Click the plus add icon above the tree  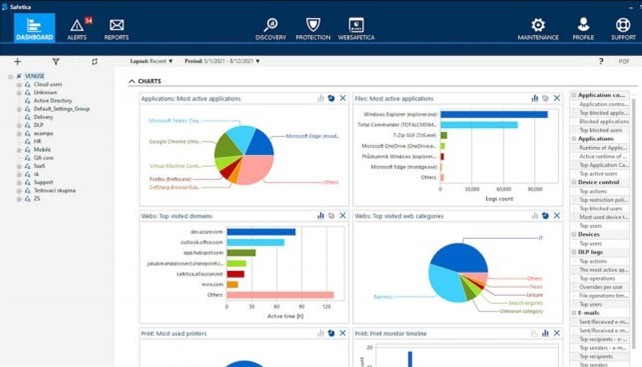[17, 61]
